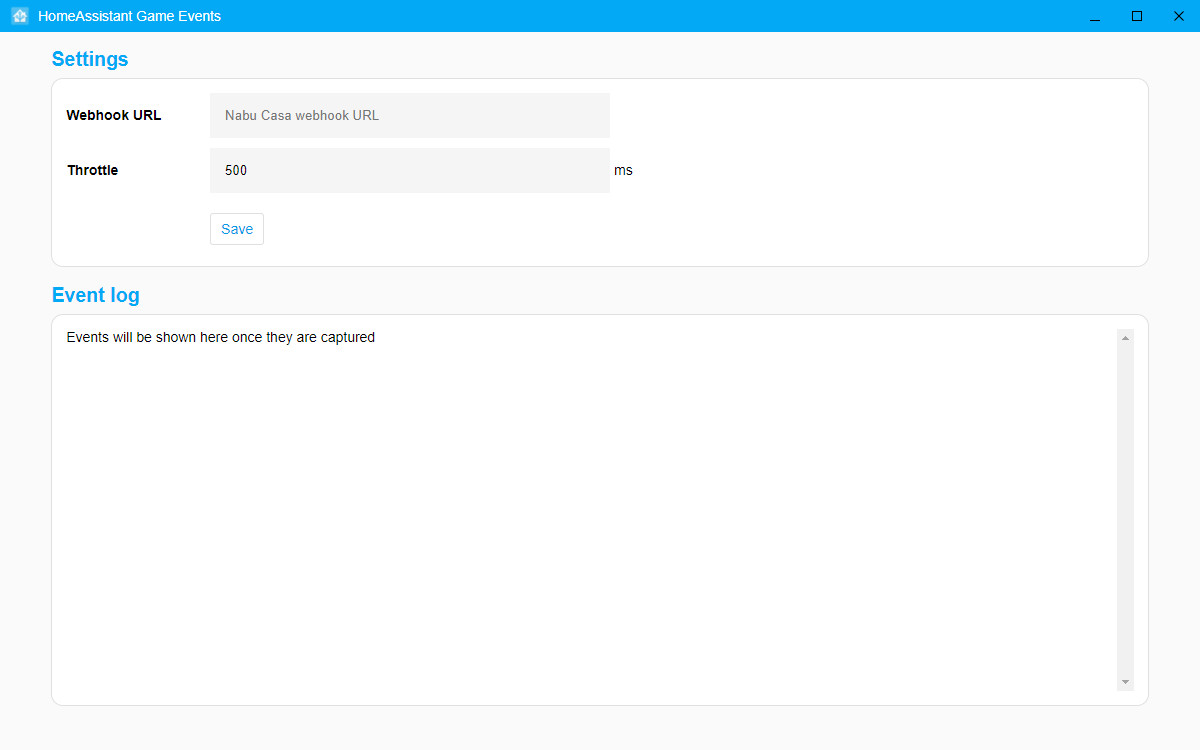This screenshot has width=1200, height=750.
Task: Select the Settings section heading
Action: coord(90,59)
